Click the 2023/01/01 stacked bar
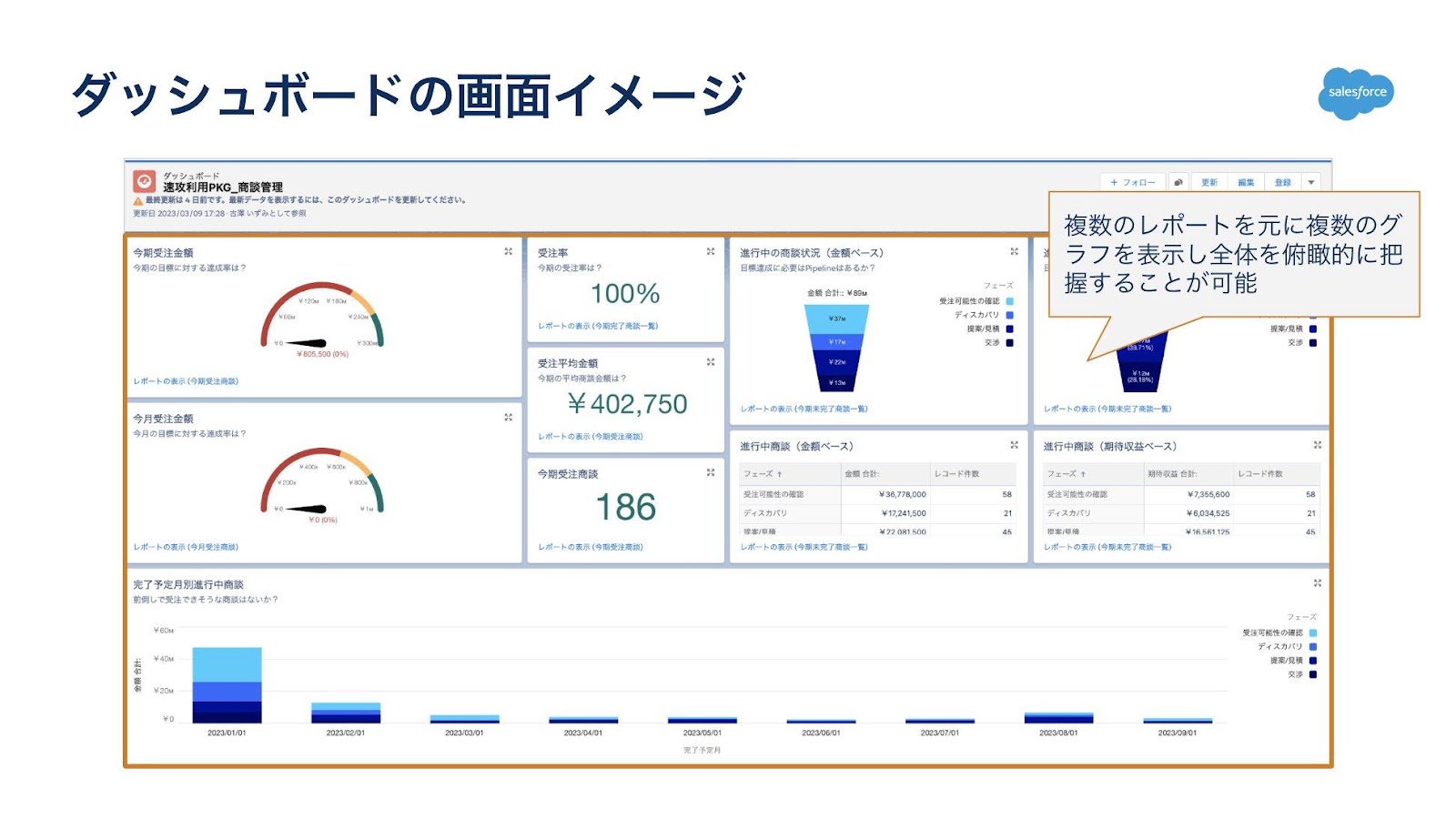Screen dimensions: 1456x819 click(227, 685)
